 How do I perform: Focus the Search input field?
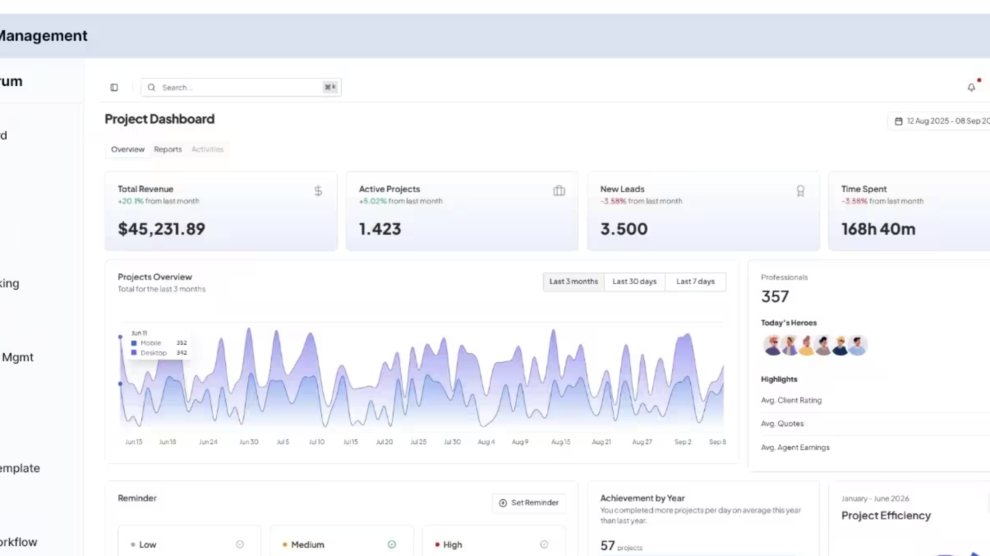click(241, 87)
